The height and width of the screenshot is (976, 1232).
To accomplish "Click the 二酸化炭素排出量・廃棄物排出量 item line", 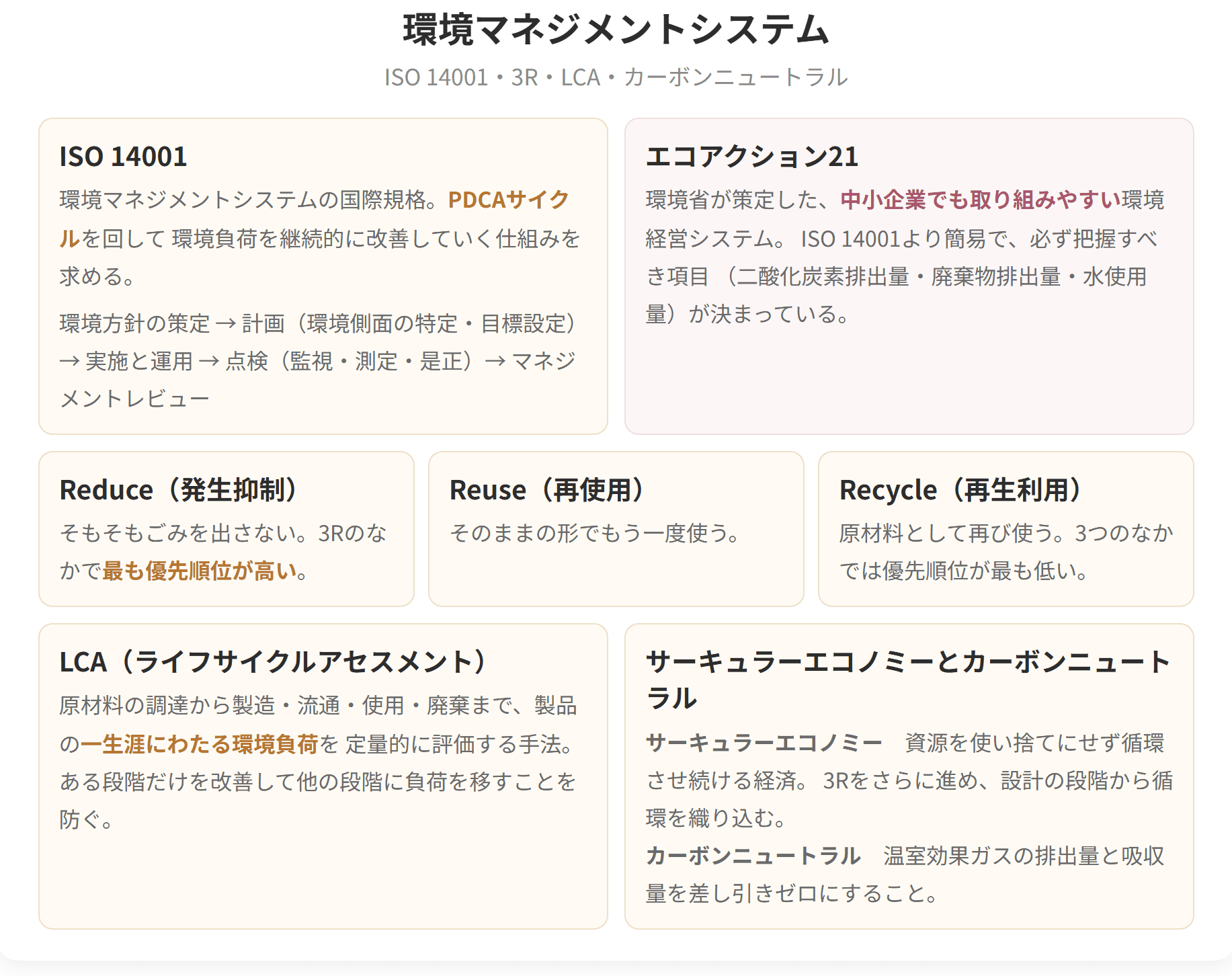I will (897, 276).
